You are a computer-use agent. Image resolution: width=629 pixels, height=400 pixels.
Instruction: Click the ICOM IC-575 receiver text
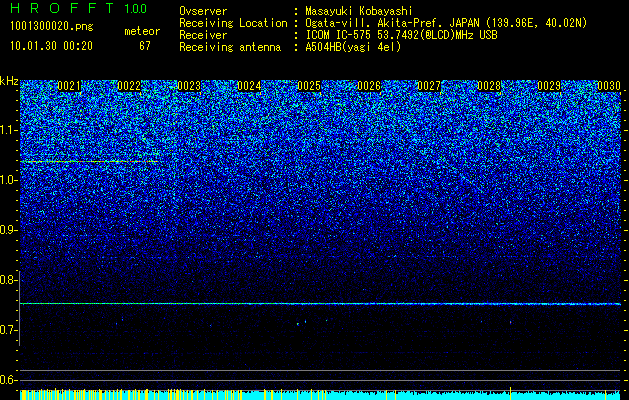[x=401, y=35]
